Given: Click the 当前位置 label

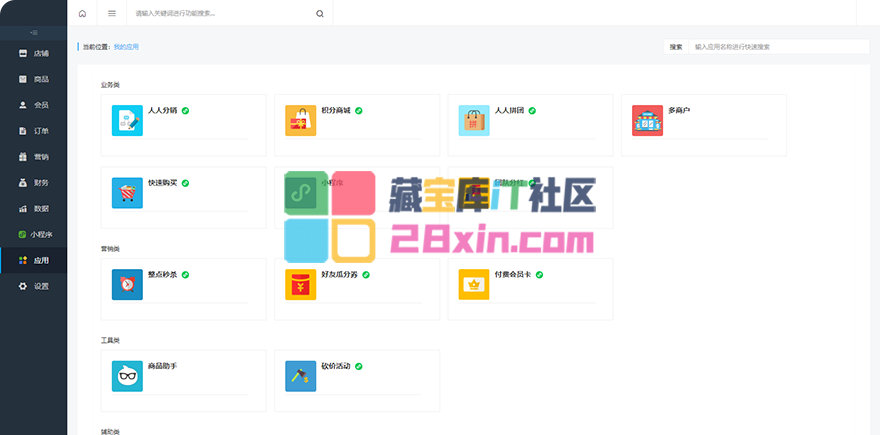Looking at the screenshot, I should pyautogui.click(x=97, y=47).
